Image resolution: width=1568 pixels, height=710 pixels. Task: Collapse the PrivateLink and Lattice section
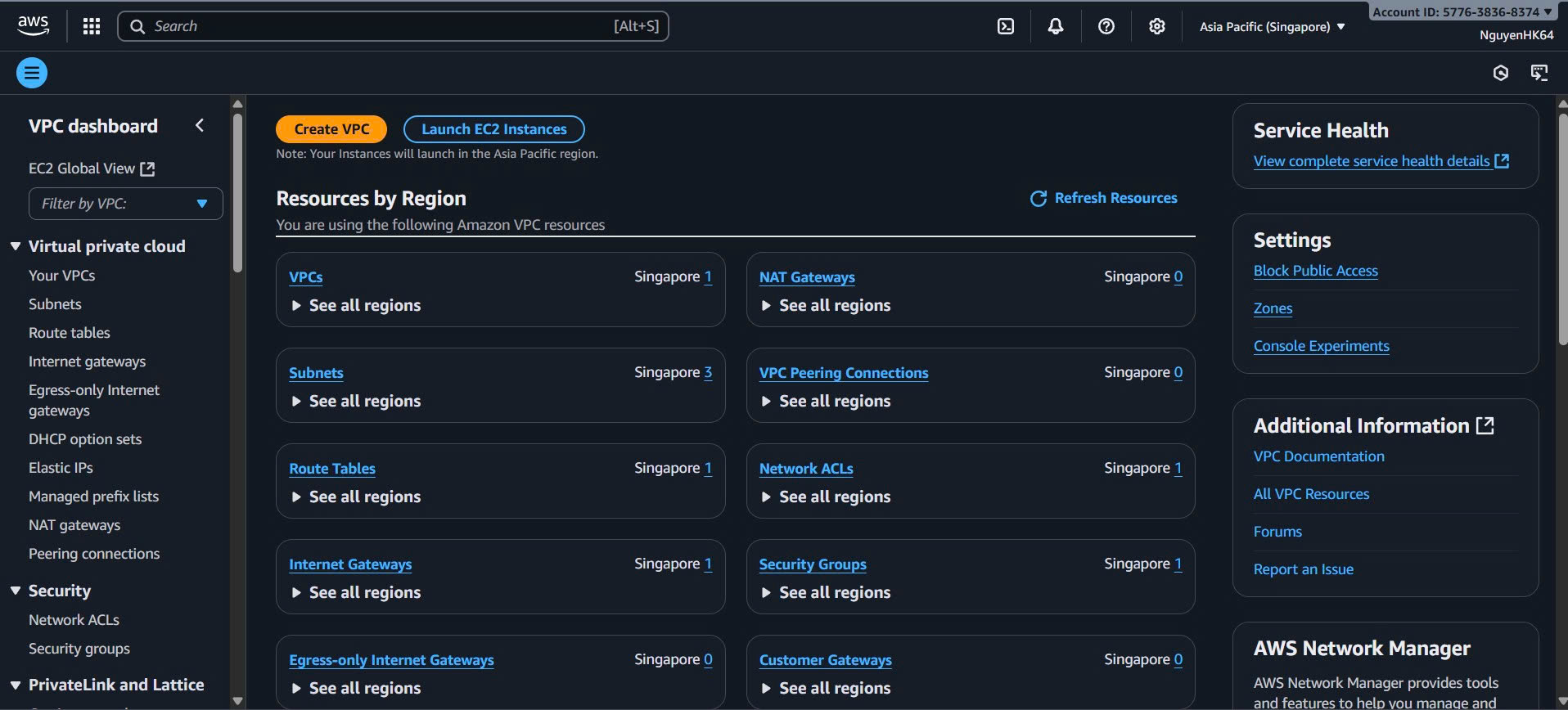pyautogui.click(x=16, y=685)
